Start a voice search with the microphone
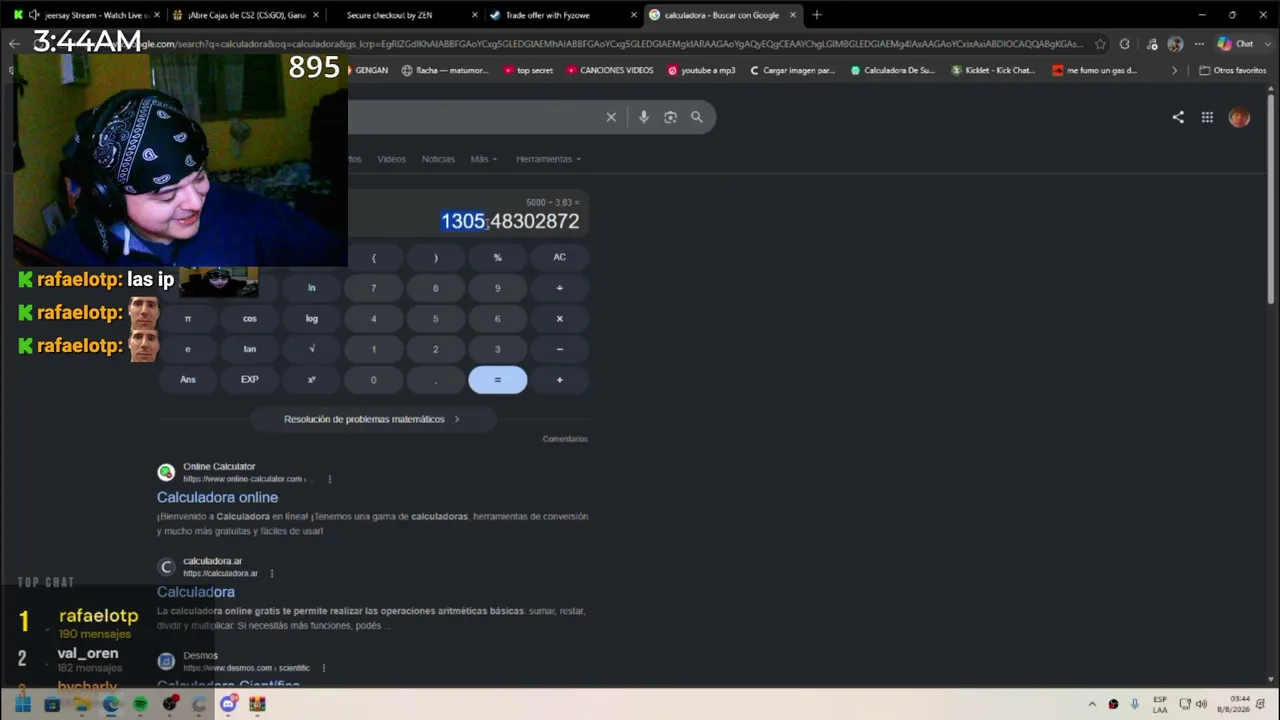1280x720 pixels. click(x=643, y=117)
